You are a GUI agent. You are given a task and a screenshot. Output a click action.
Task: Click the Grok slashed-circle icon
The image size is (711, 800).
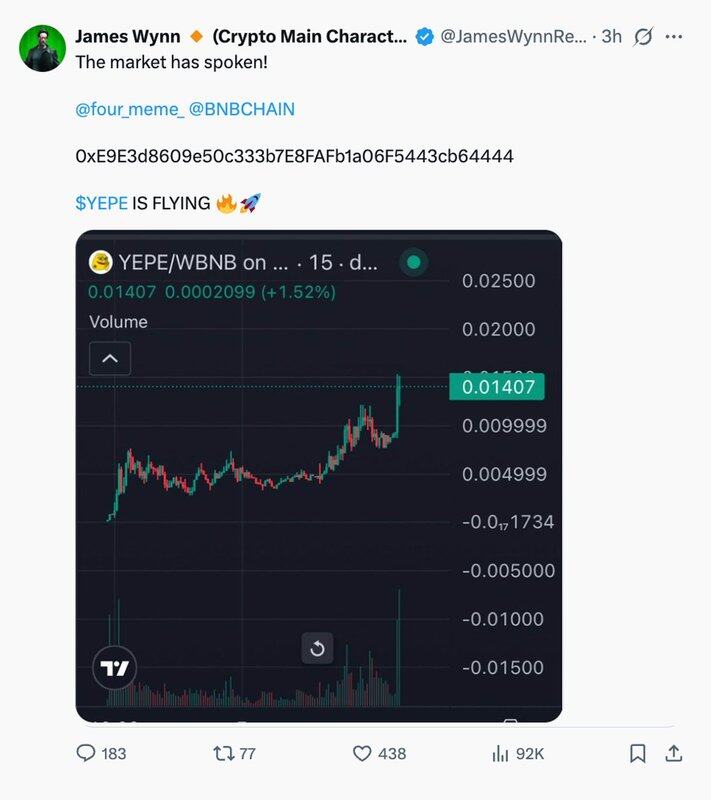[x=644, y=37]
